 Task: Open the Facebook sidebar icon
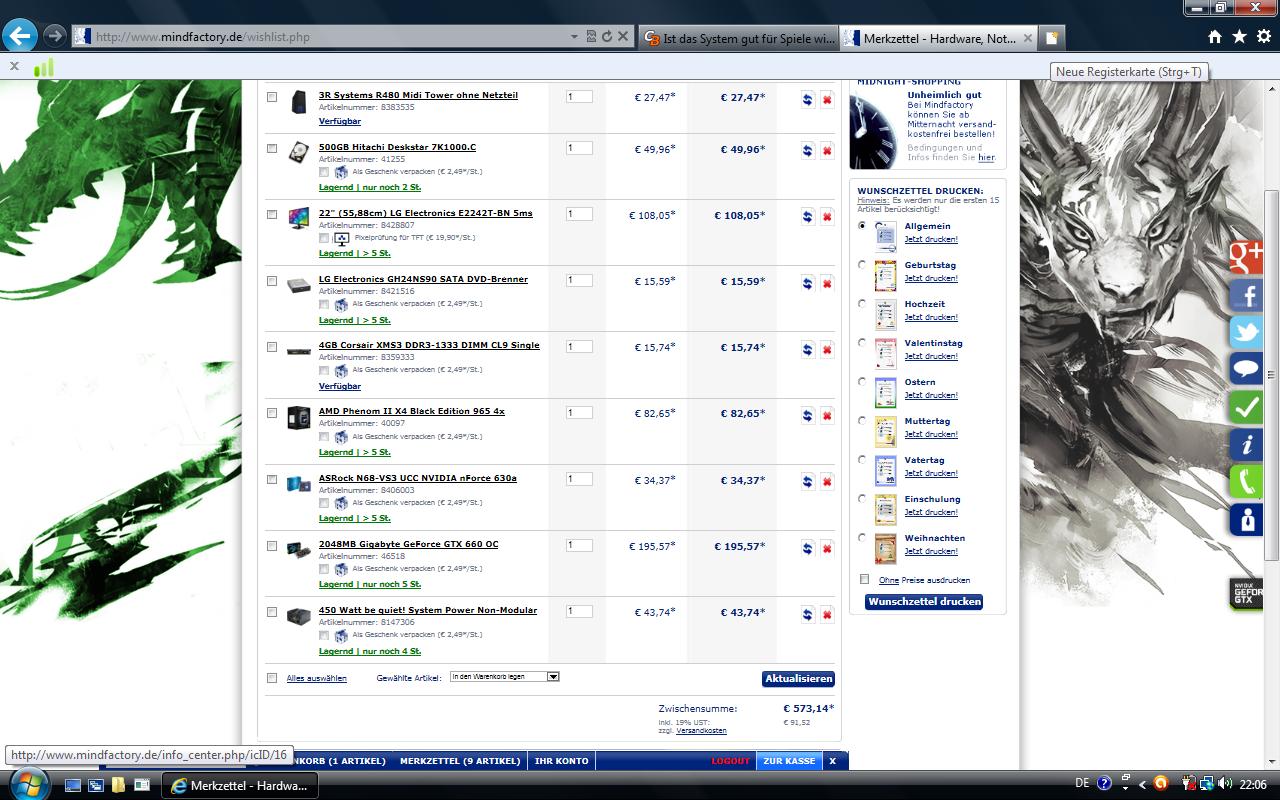pos(1246,295)
